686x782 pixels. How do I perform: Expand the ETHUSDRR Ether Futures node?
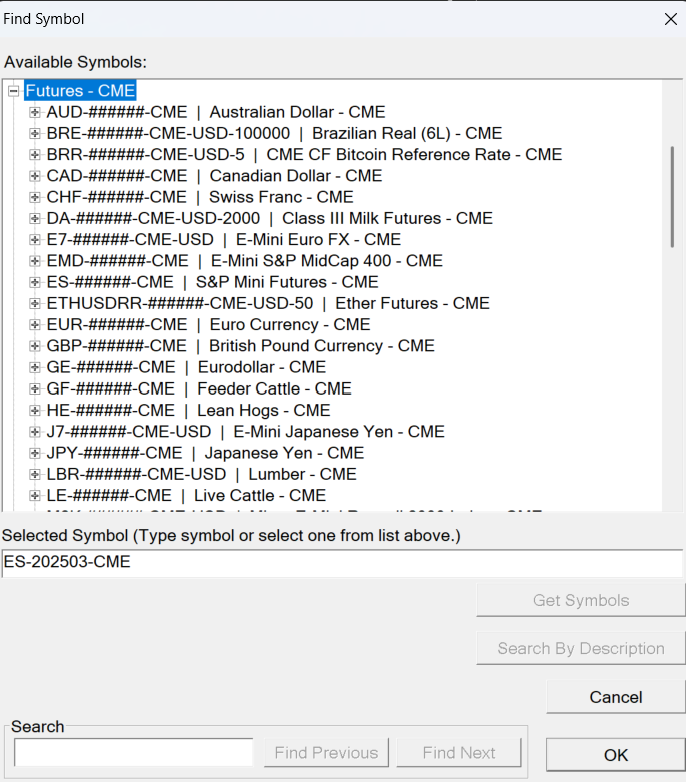click(35, 303)
